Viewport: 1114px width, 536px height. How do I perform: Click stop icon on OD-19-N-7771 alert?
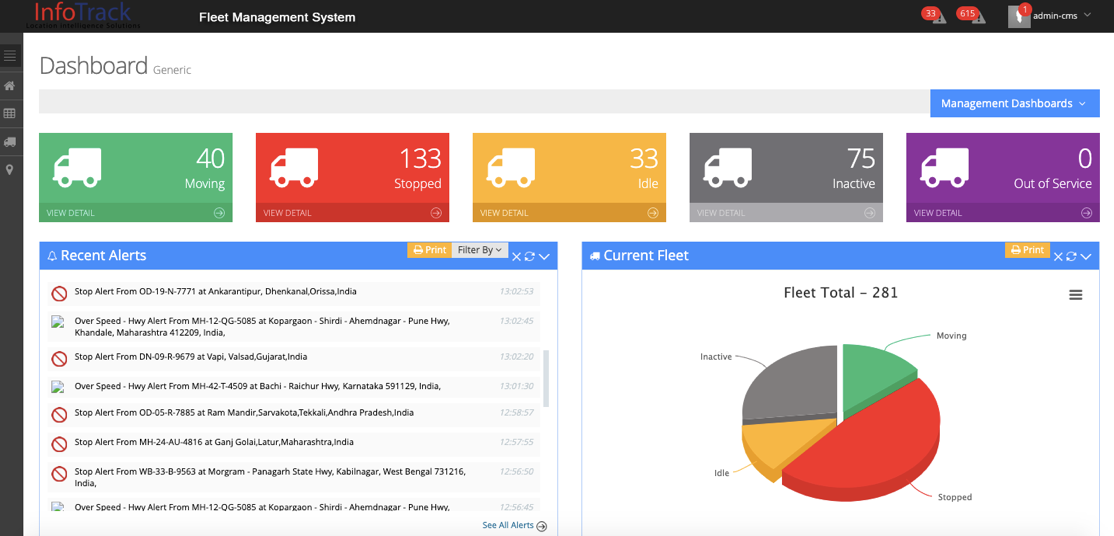click(59, 294)
